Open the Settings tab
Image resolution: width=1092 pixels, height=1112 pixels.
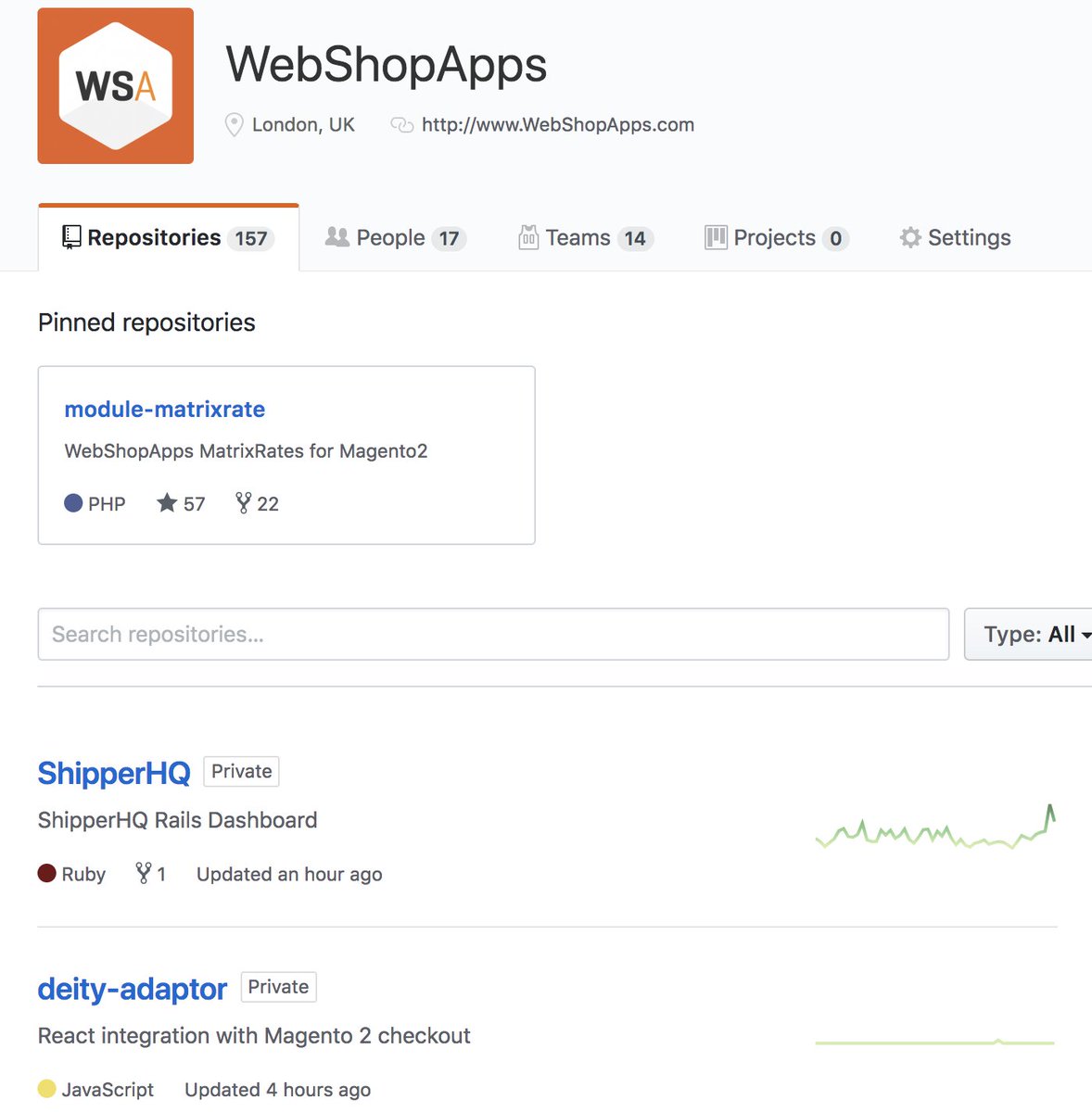click(956, 238)
